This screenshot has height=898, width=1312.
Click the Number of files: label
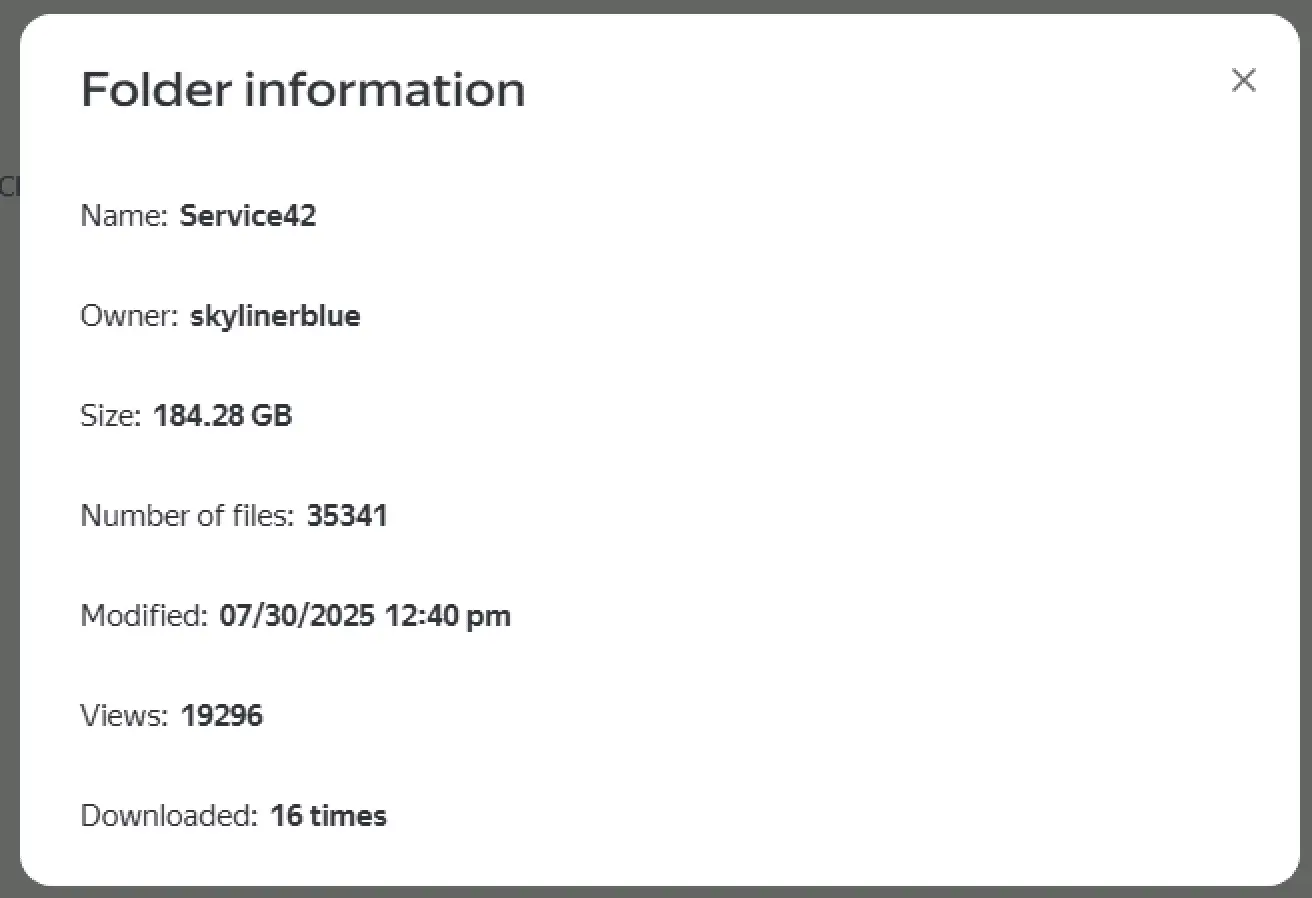point(188,516)
